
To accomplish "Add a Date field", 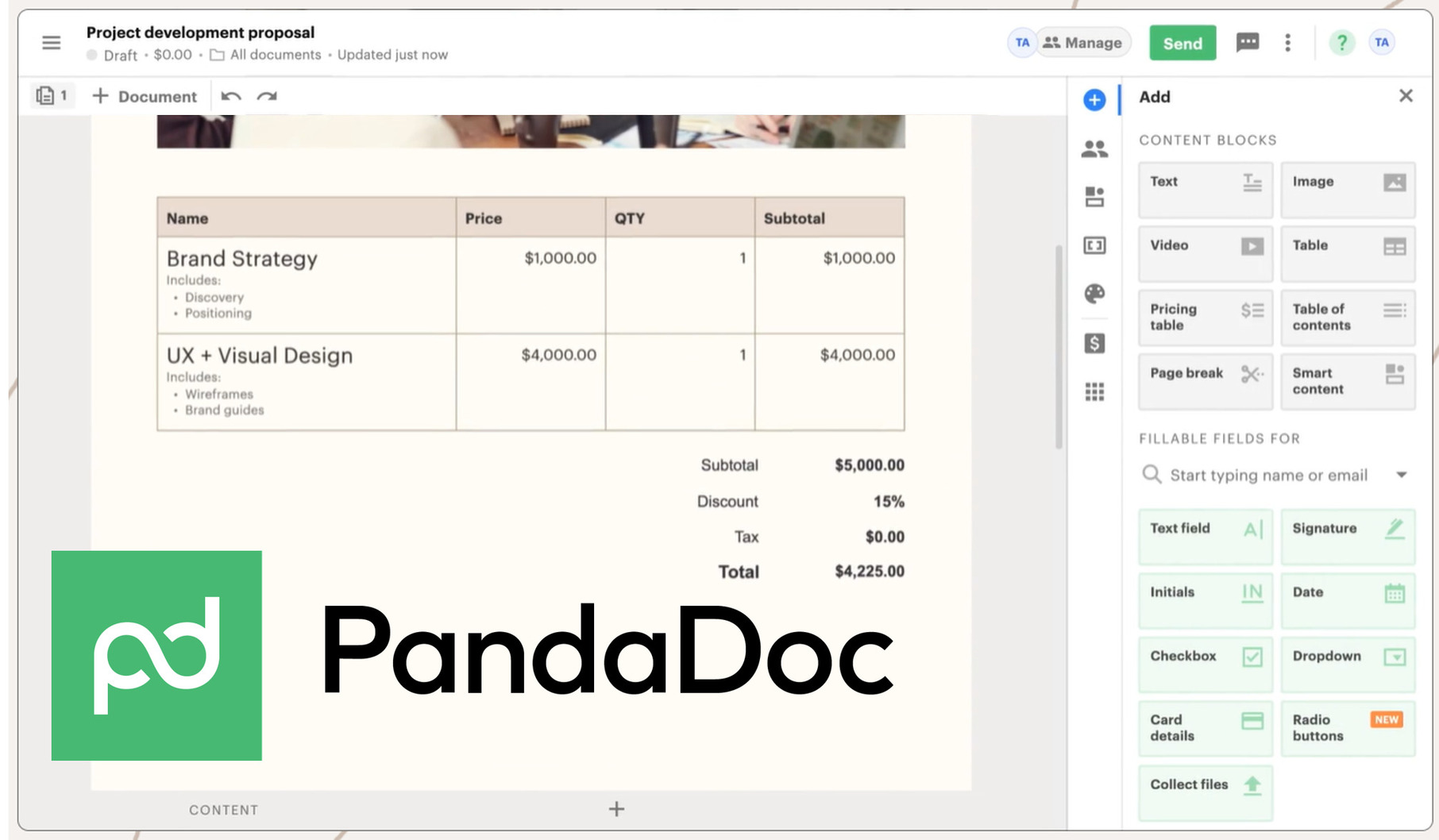I will pos(1348,601).
